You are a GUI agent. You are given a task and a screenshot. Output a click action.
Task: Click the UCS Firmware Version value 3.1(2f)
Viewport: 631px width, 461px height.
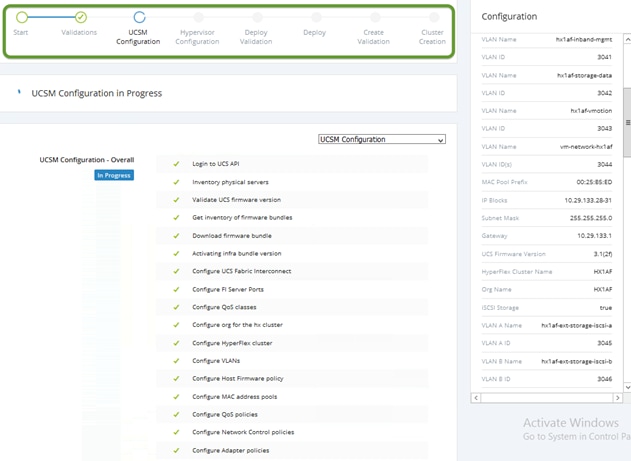[603, 254]
